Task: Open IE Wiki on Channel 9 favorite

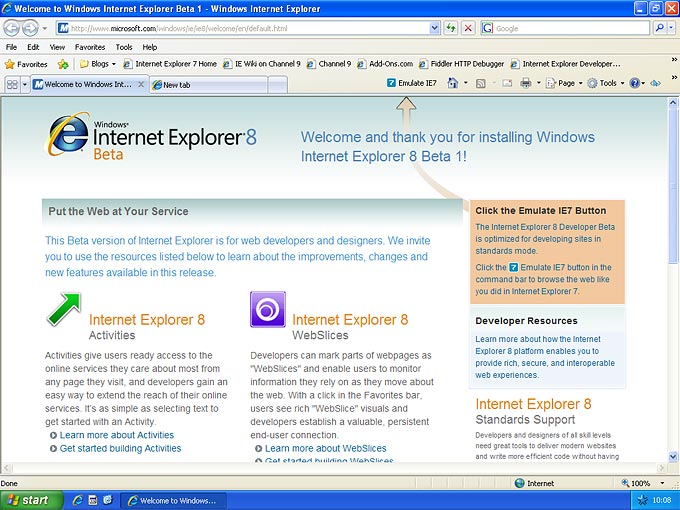Action: point(262,64)
